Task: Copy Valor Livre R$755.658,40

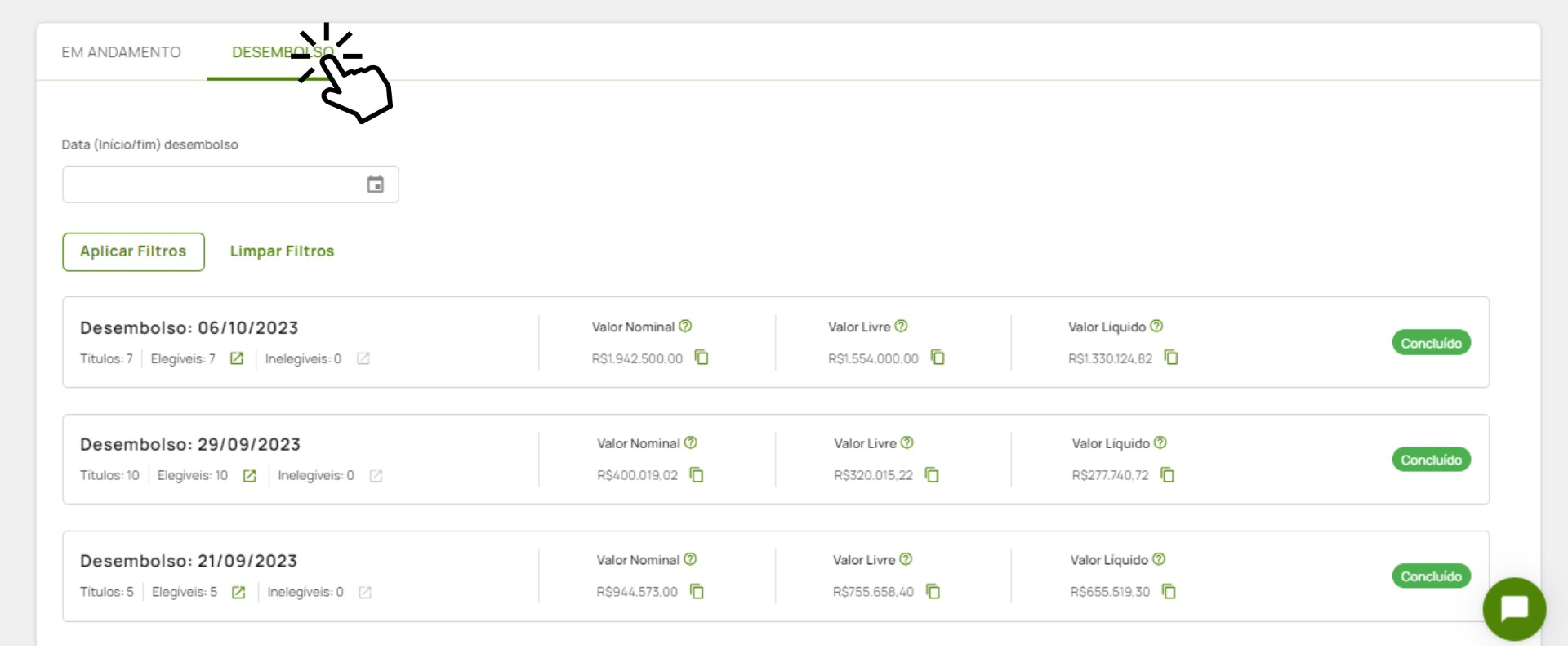Action: (933, 592)
